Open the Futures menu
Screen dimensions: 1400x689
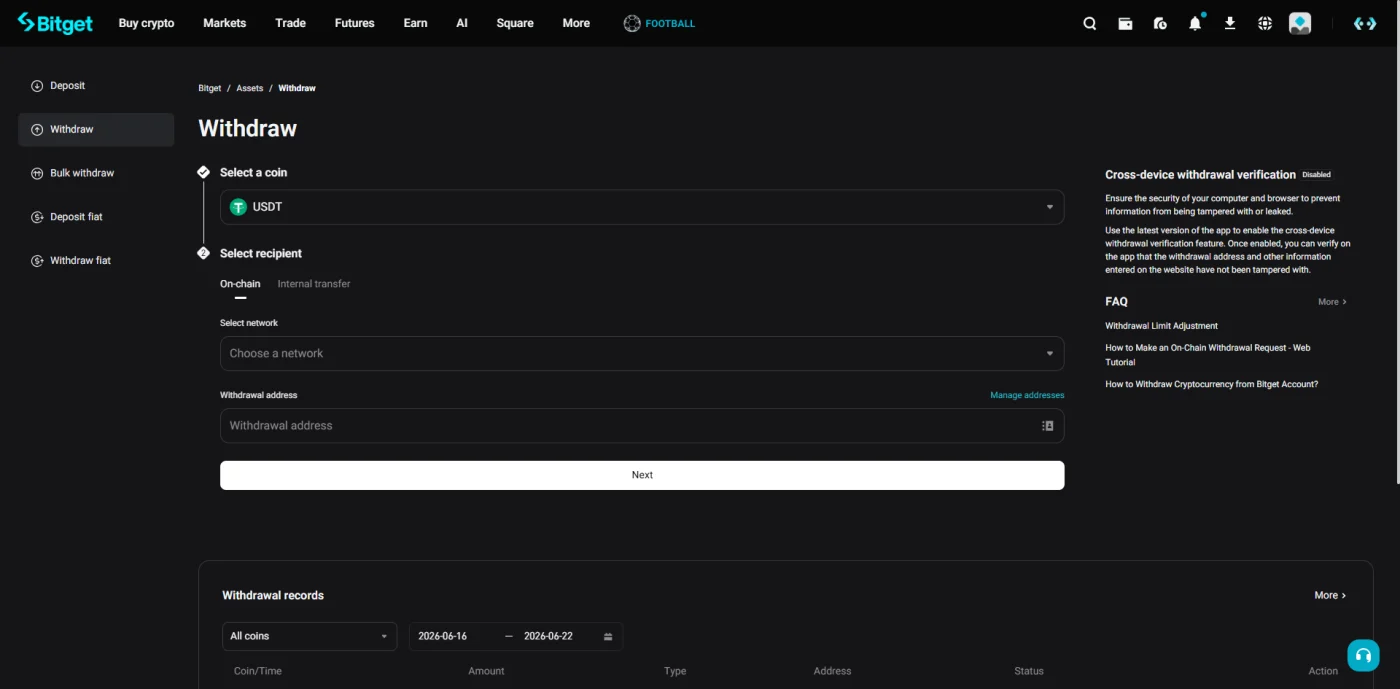click(354, 23)
